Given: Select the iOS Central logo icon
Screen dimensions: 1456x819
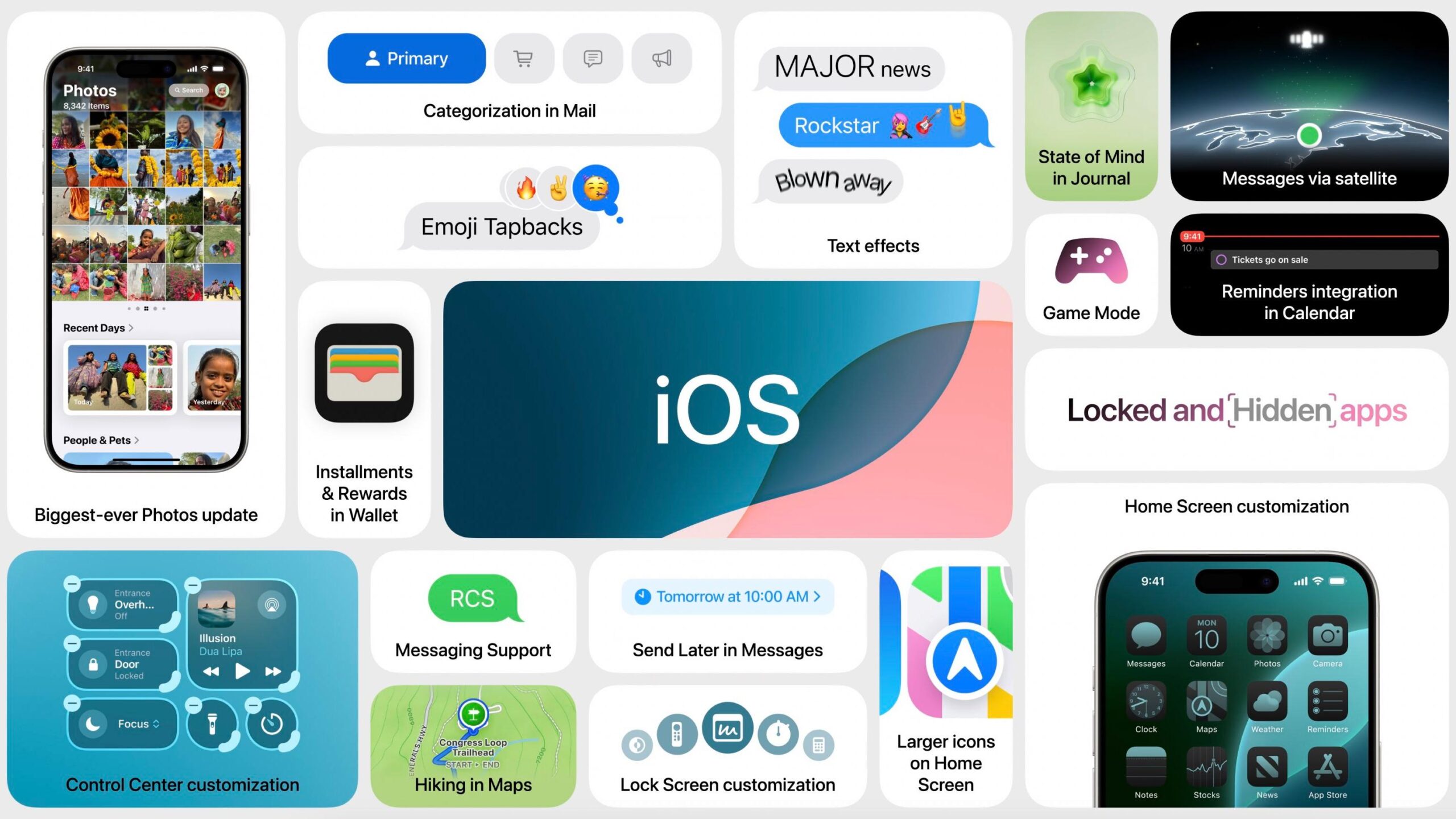Looking at the screenshot, I should coord(727,409).
